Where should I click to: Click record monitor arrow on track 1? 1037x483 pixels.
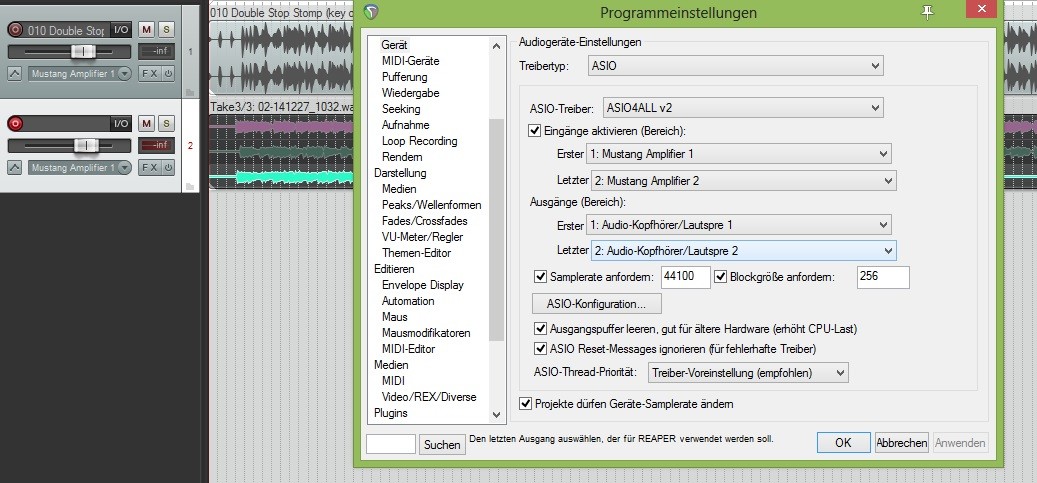click(x=15, y=74)
